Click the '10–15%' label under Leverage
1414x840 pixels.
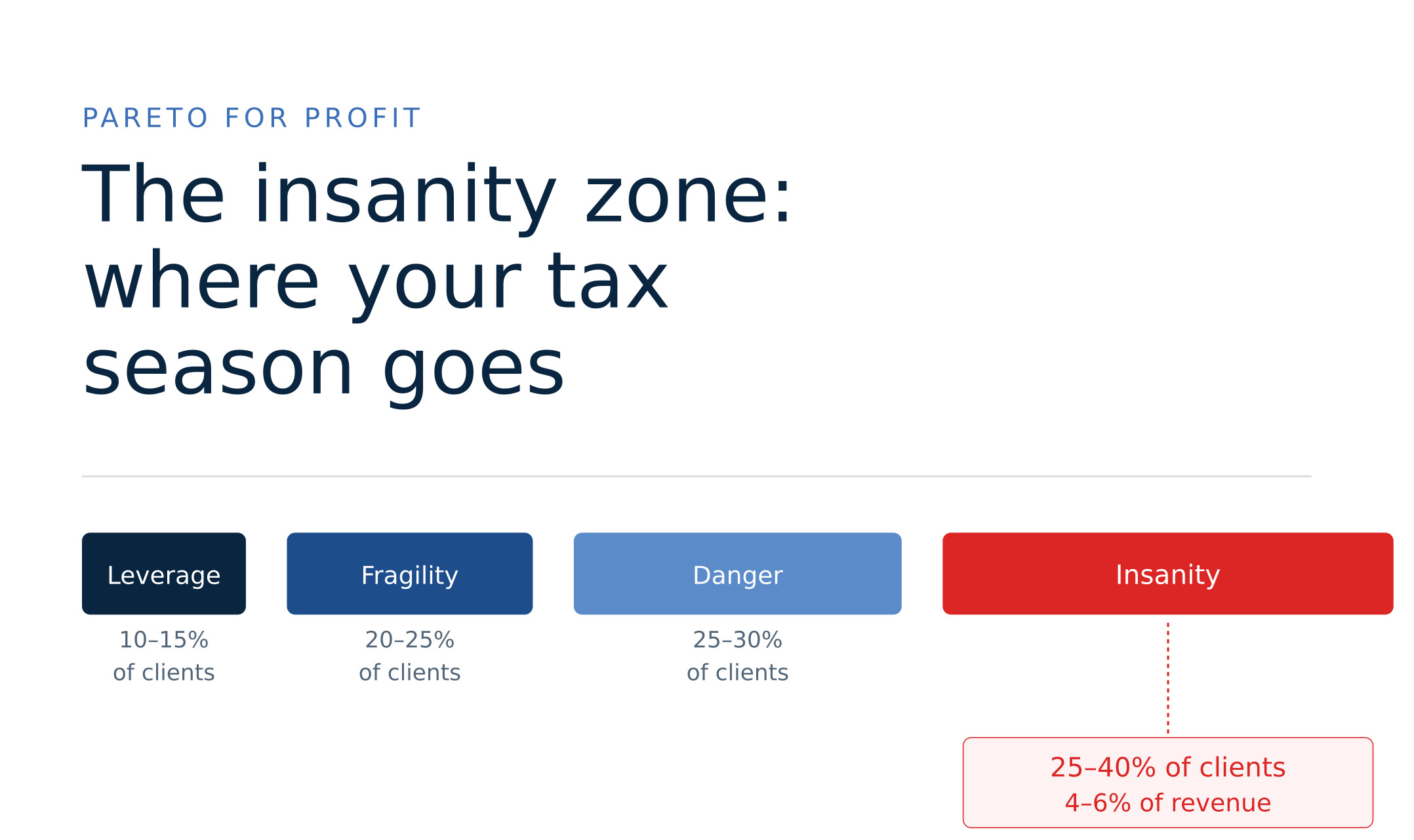[164, 640]
